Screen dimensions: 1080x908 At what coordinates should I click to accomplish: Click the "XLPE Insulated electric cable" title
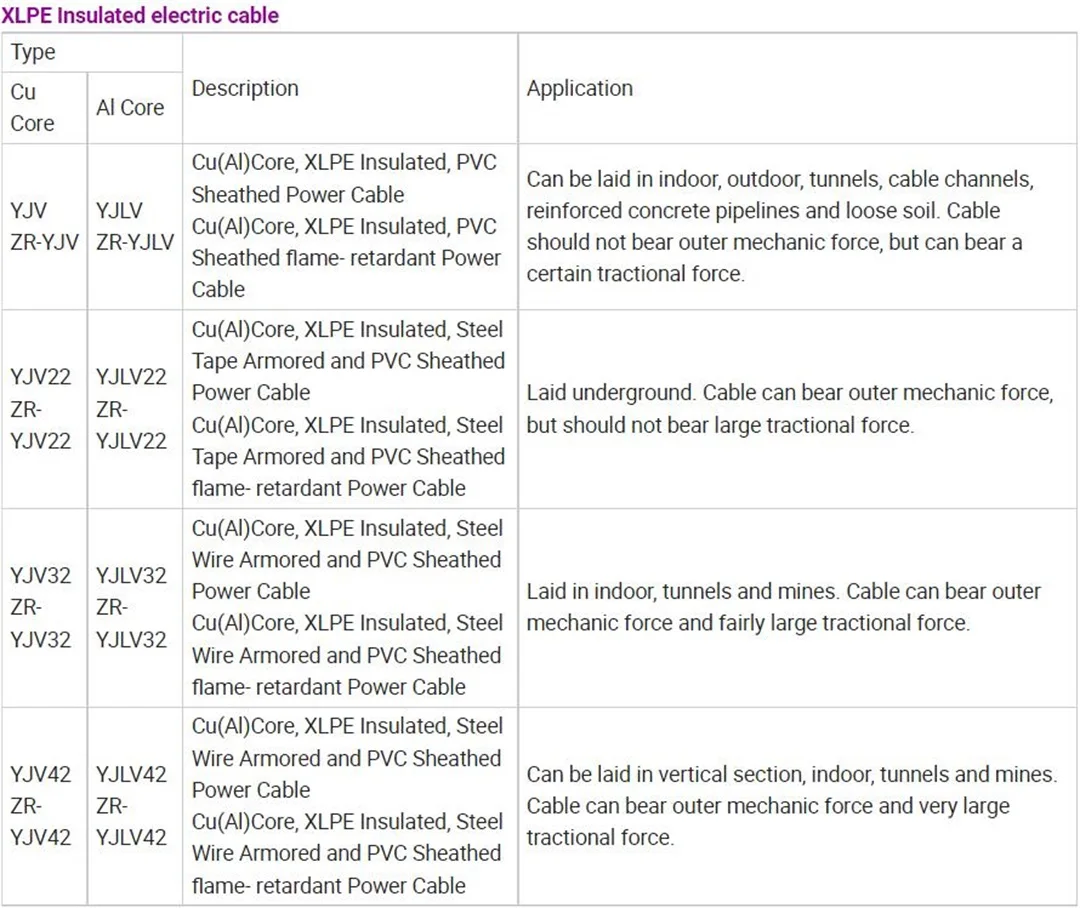coord(140,15)
